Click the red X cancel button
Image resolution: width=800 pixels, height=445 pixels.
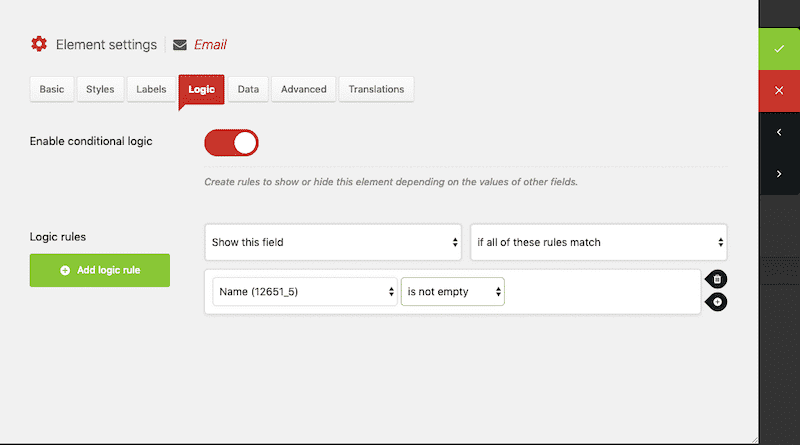point(779,91)
